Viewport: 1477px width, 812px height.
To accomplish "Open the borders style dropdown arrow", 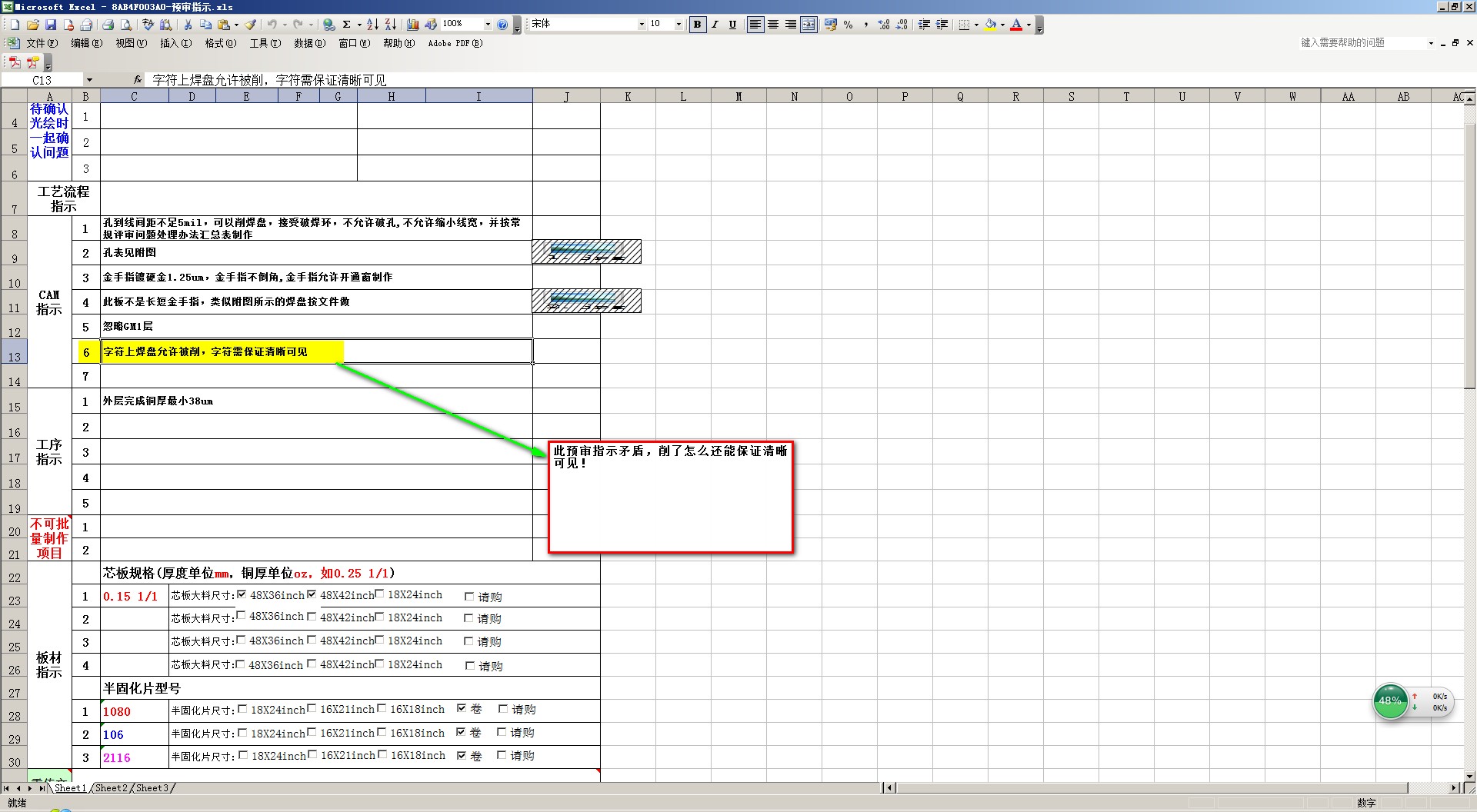I will click(x=976, y=25).
